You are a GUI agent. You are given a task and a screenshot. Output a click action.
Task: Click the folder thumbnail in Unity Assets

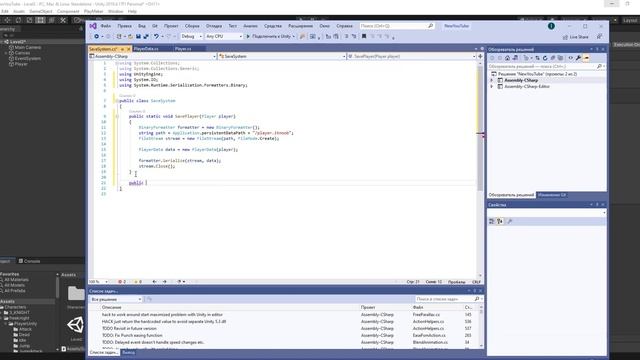(x=76, y=293)
